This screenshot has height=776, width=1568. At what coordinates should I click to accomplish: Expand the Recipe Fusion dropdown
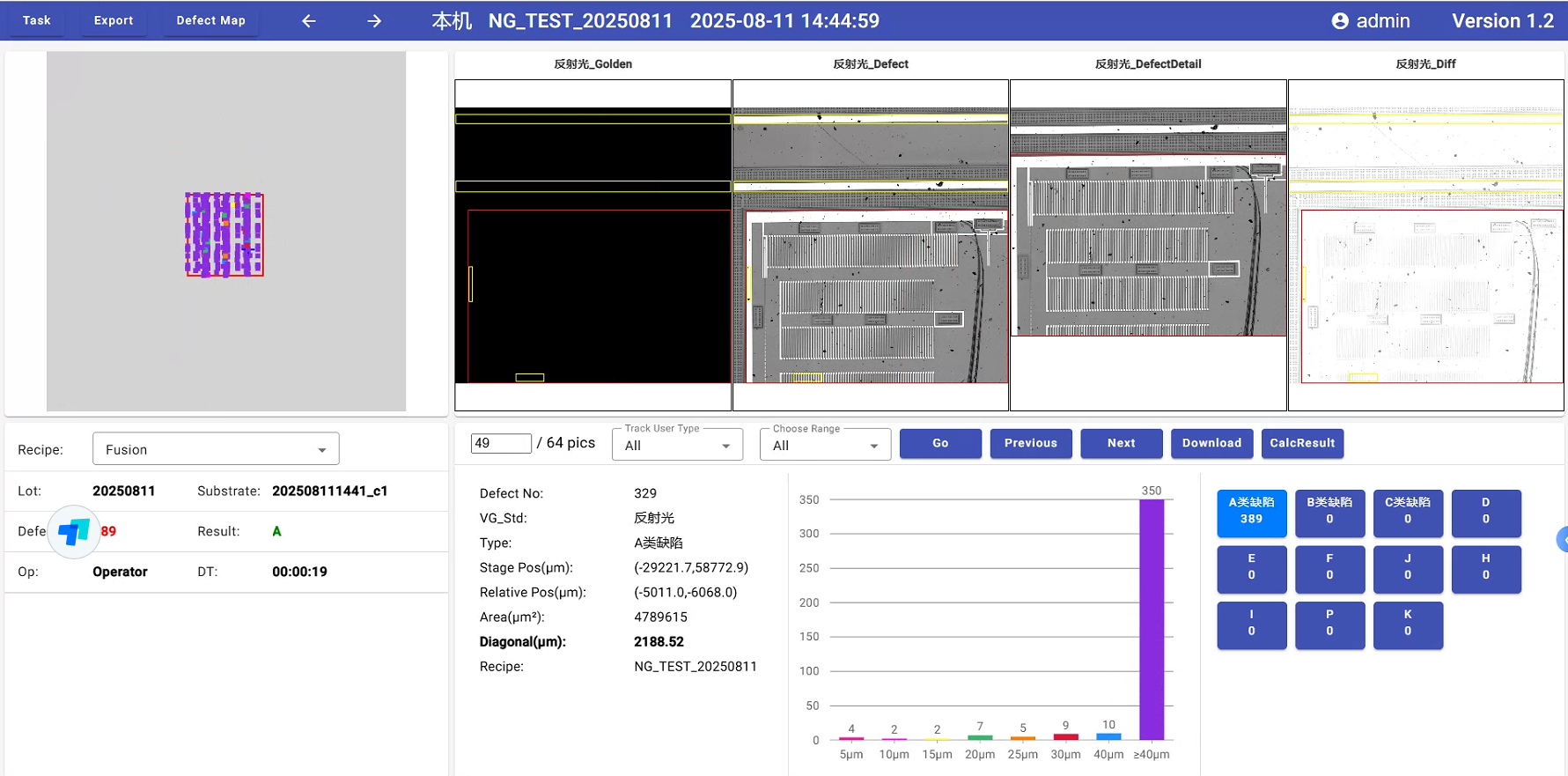pos(216,449)
